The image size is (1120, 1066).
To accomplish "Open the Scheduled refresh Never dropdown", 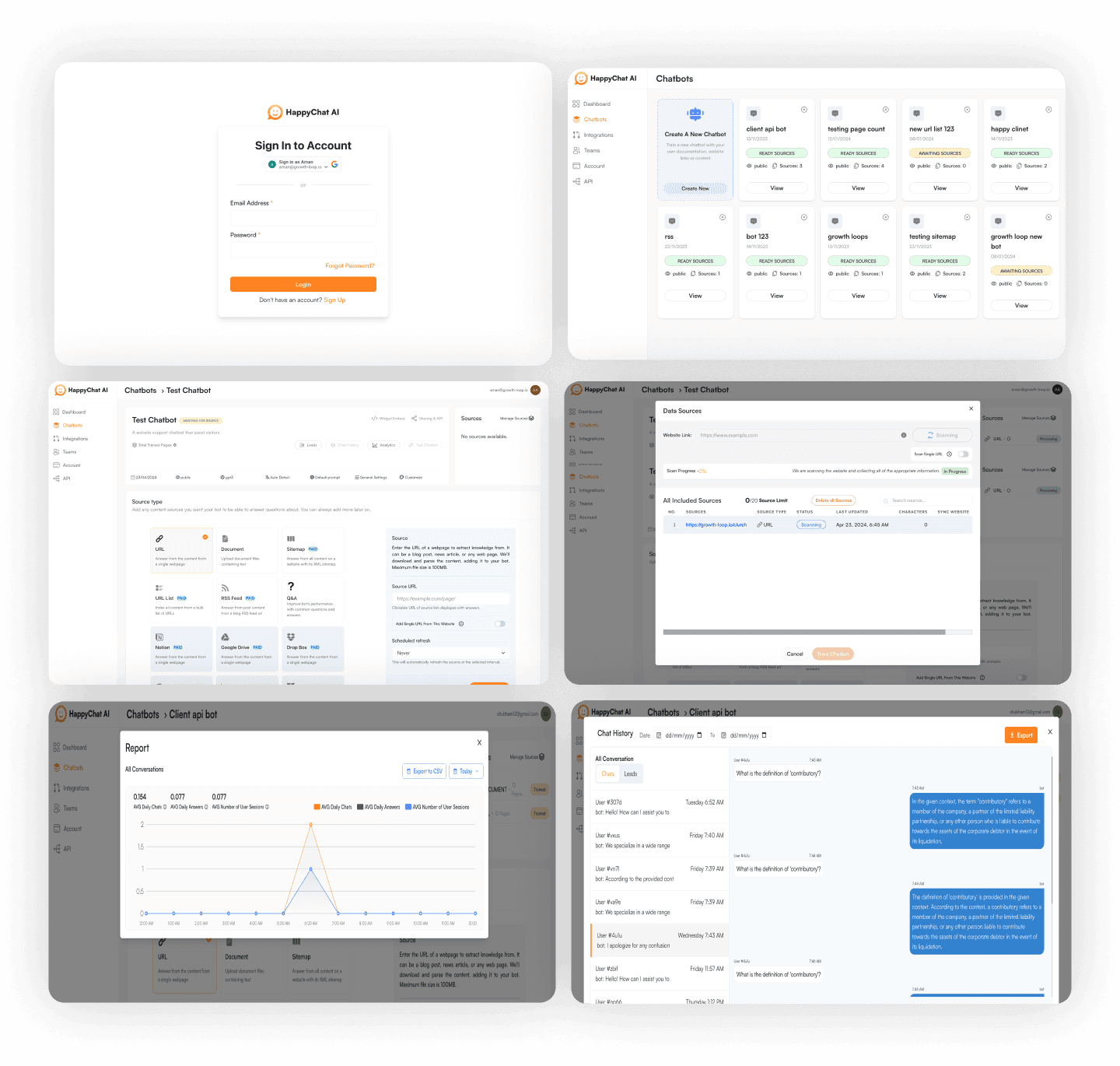I will click(x=450, y=653).
